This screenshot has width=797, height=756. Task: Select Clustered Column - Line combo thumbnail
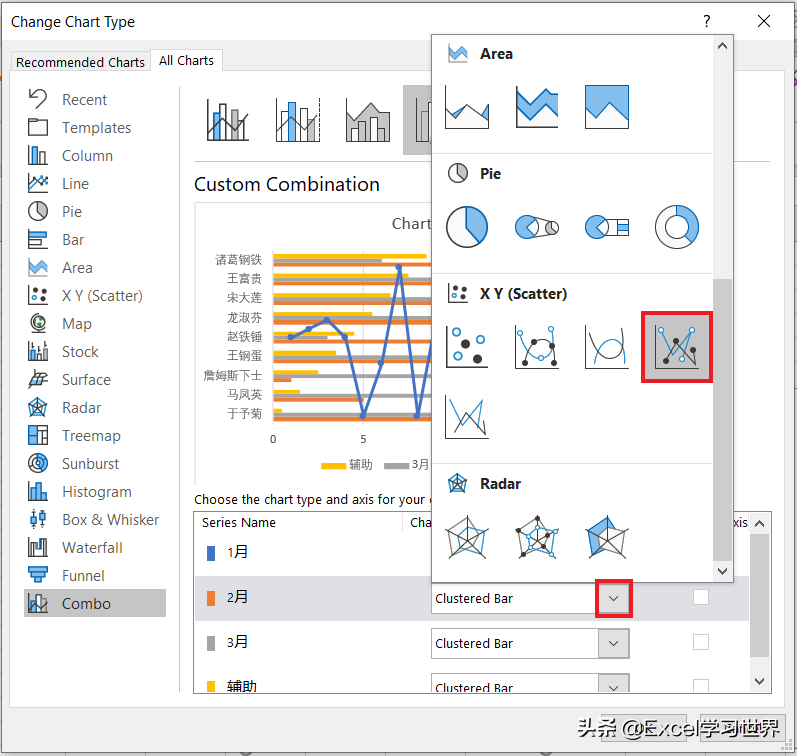click(x=228, y=120)
